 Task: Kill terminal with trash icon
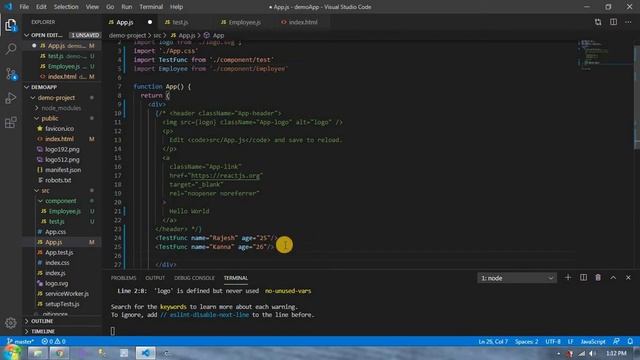point(598,278)
